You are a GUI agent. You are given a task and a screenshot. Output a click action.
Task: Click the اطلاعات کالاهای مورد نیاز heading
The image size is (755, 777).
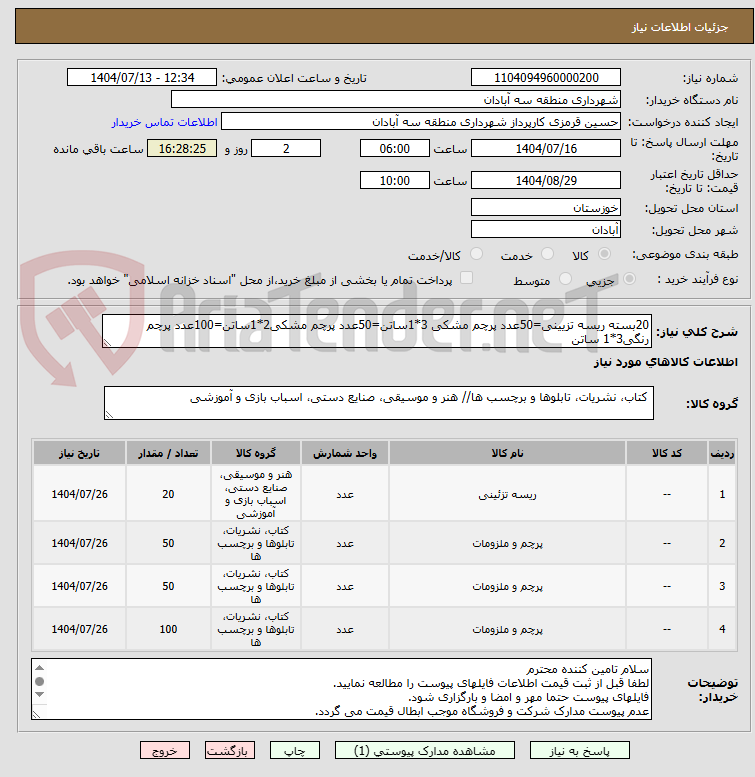click(x=665, y=362)
